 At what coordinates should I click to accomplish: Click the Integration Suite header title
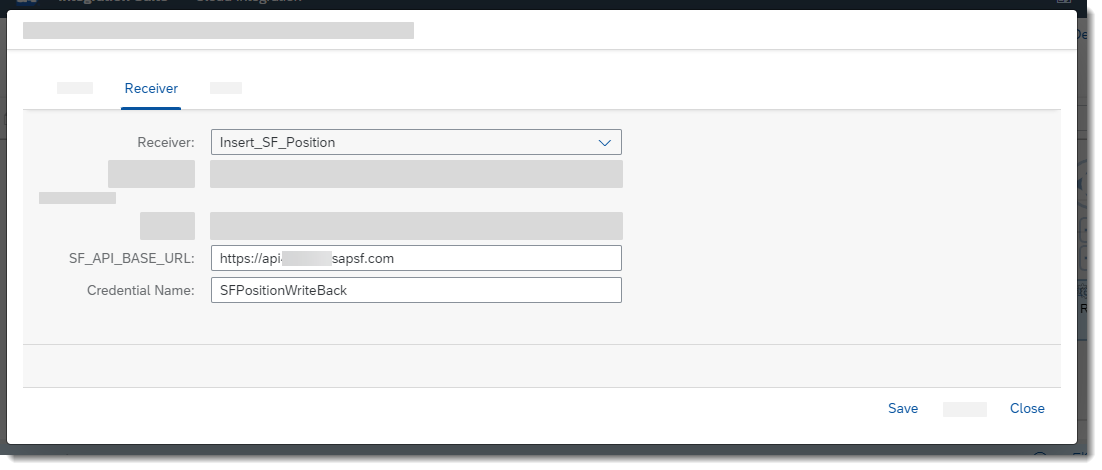click(112, 2)
